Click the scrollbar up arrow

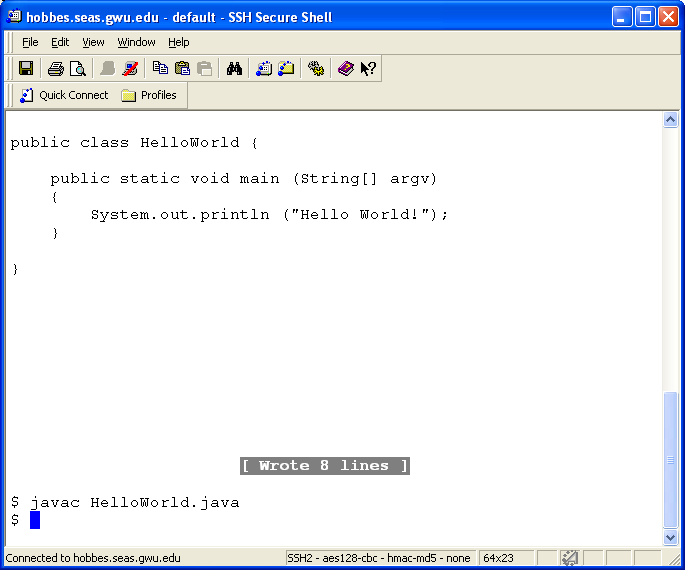point(671,120)
